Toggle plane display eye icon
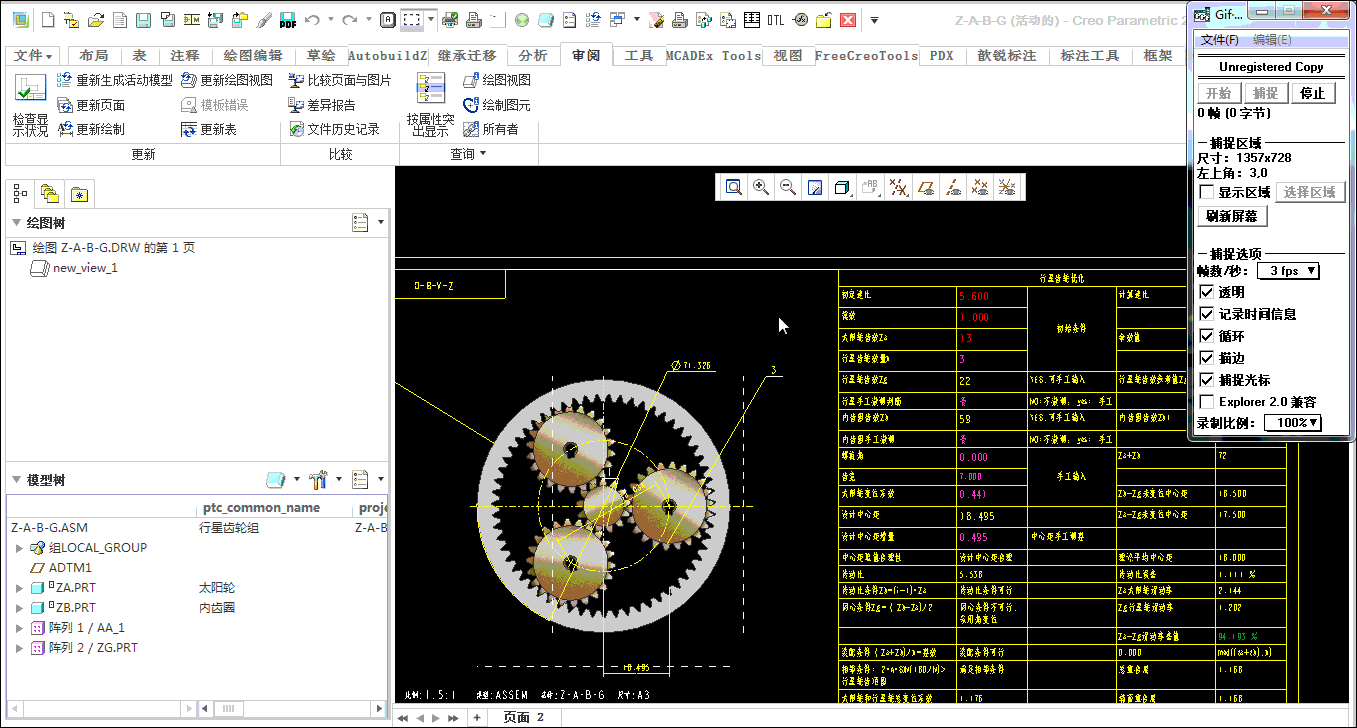The height and width of the screenshot is (728, 1357). pos(926,187)
